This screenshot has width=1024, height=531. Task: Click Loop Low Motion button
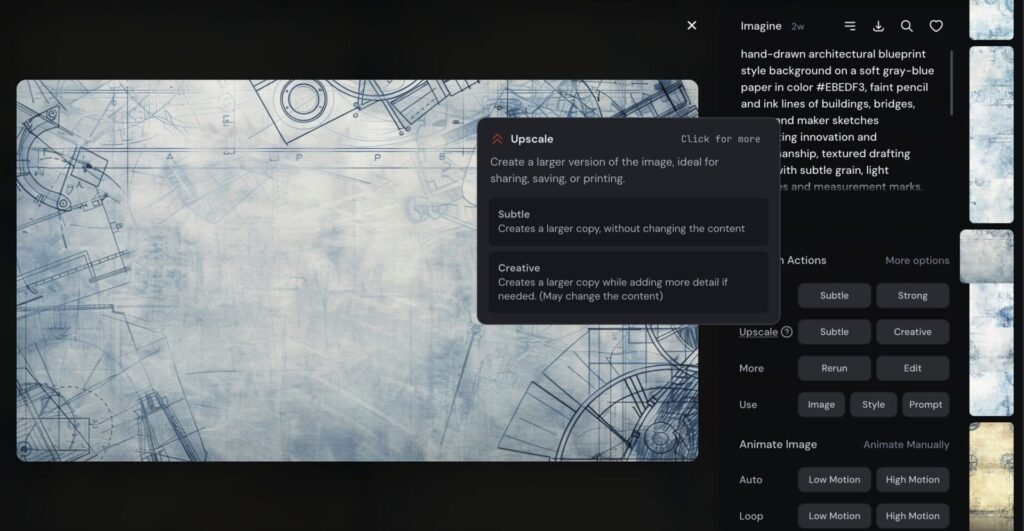[834, 516]
